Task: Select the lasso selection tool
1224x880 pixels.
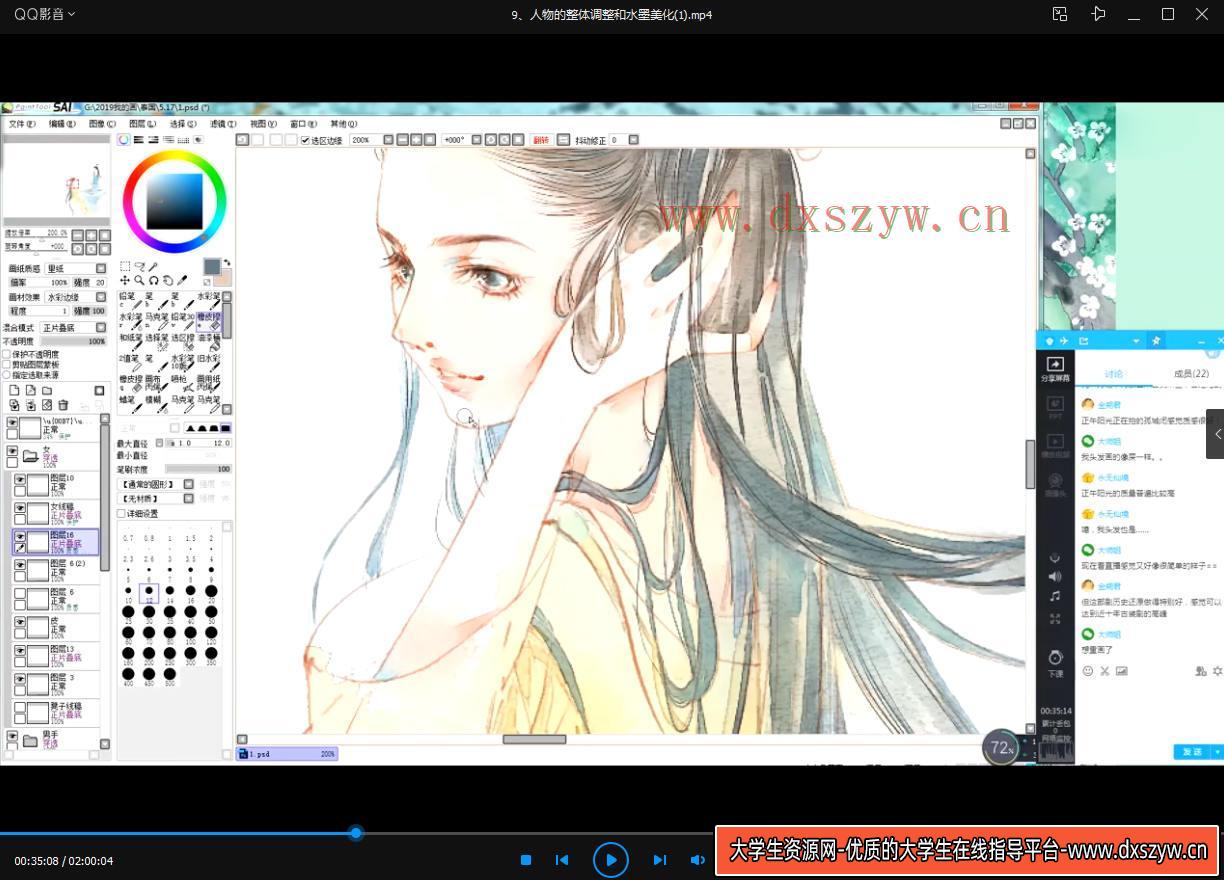Action: click(x=139, y=266)
